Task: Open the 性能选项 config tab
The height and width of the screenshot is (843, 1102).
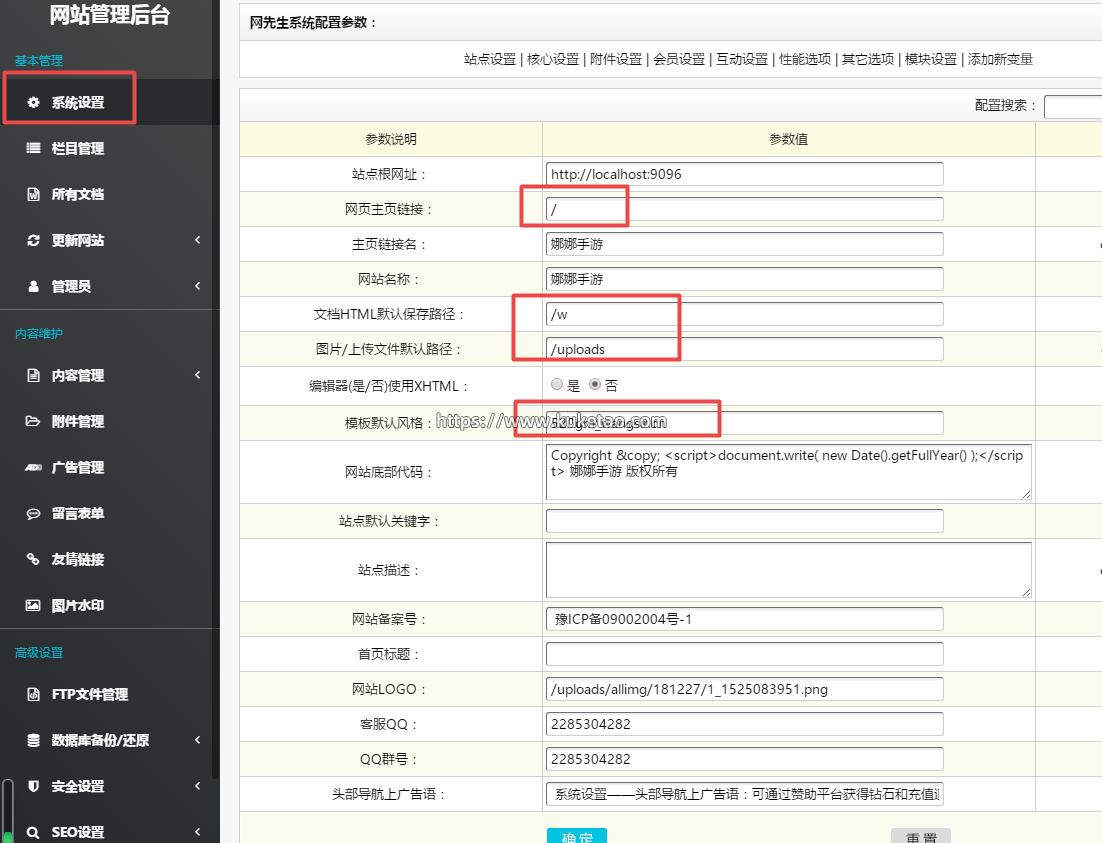Action: click(805, 59)
